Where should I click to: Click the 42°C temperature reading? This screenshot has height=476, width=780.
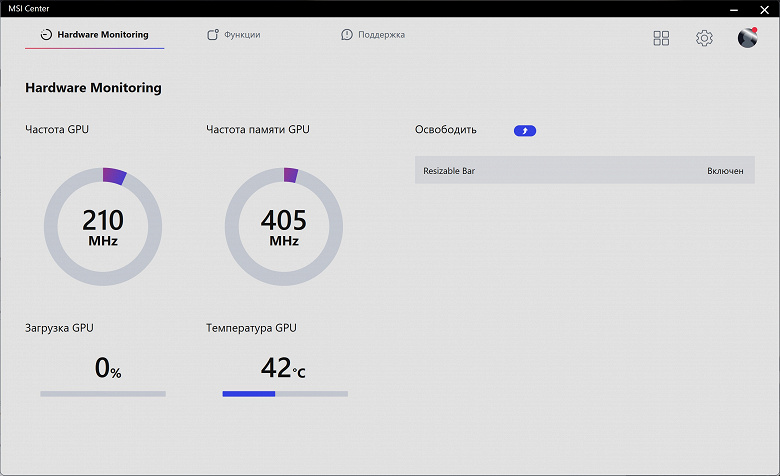click(283, 369)
